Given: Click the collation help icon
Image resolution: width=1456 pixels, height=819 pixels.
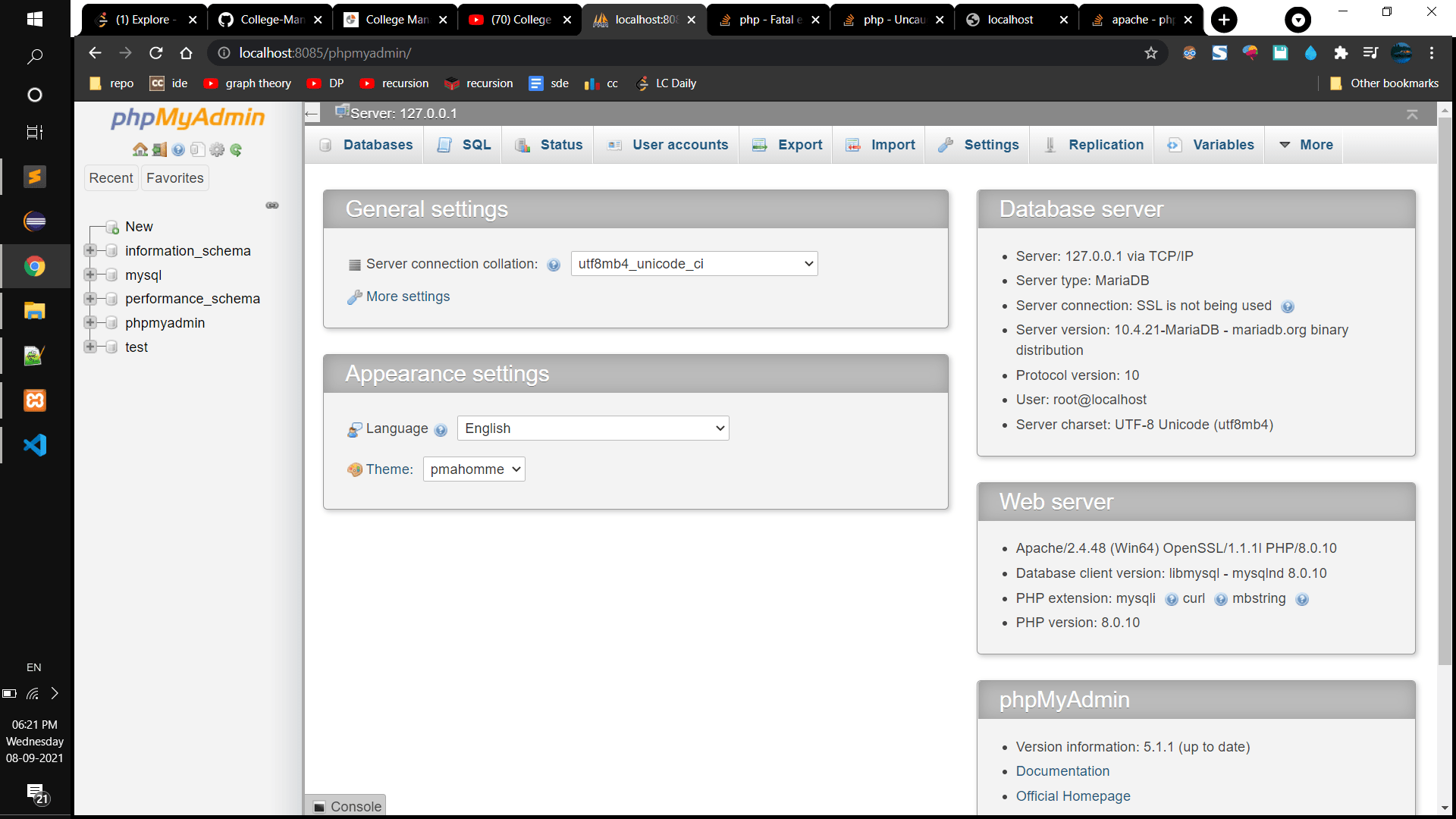Looking at the screenshot, I should tap(554, 265).
